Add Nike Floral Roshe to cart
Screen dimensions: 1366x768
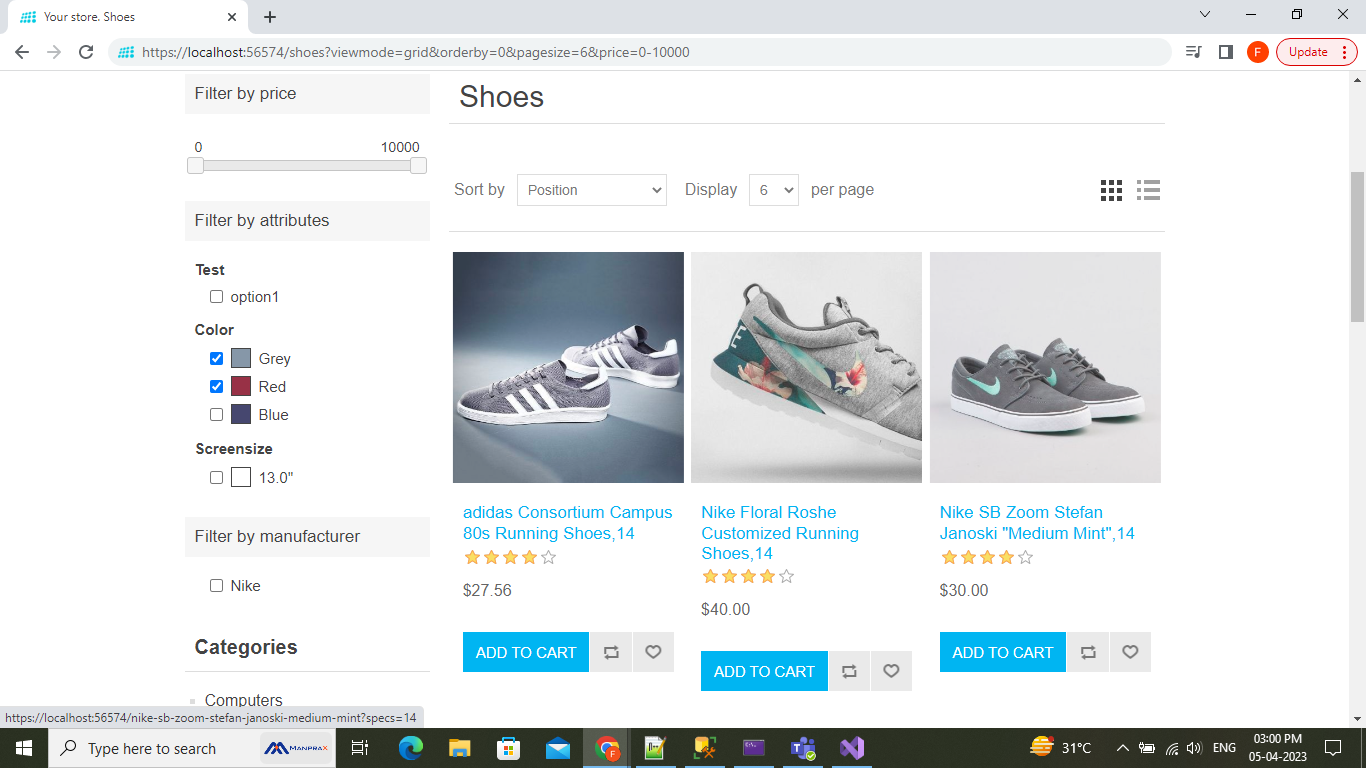pyautogui.click(x=764, y=670)
